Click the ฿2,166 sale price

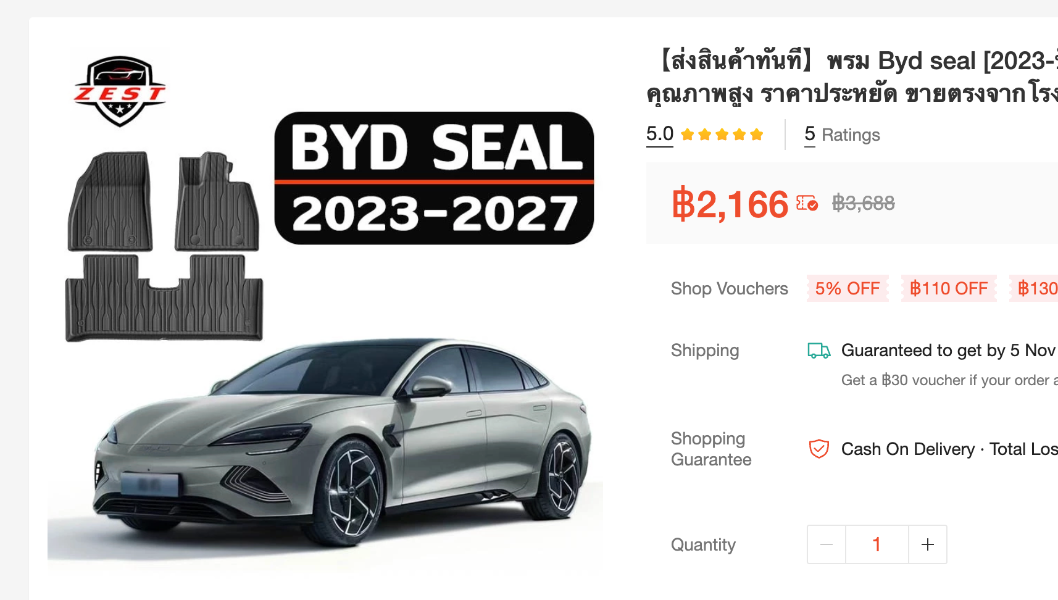point(730,204)
